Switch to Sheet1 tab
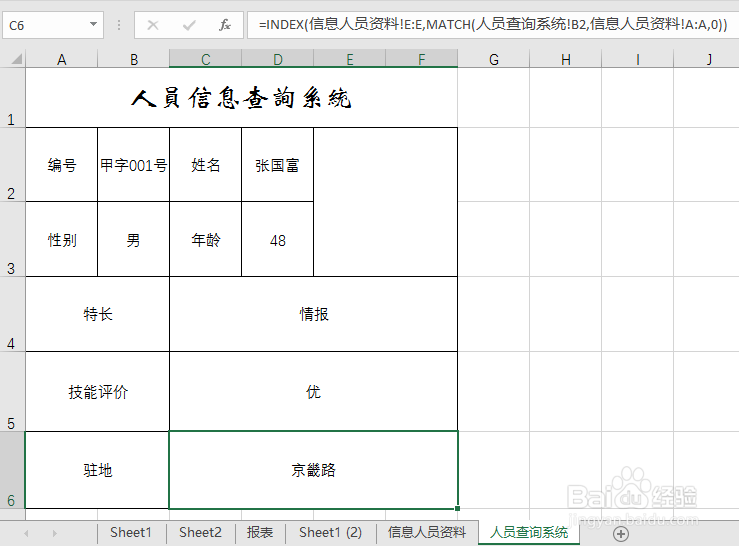The height and width of the screenshot is (546, 739). 131,533
